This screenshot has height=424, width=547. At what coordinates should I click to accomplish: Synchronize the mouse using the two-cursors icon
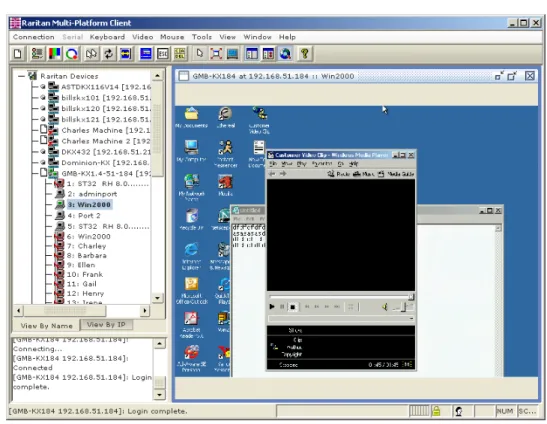(91, 54)
